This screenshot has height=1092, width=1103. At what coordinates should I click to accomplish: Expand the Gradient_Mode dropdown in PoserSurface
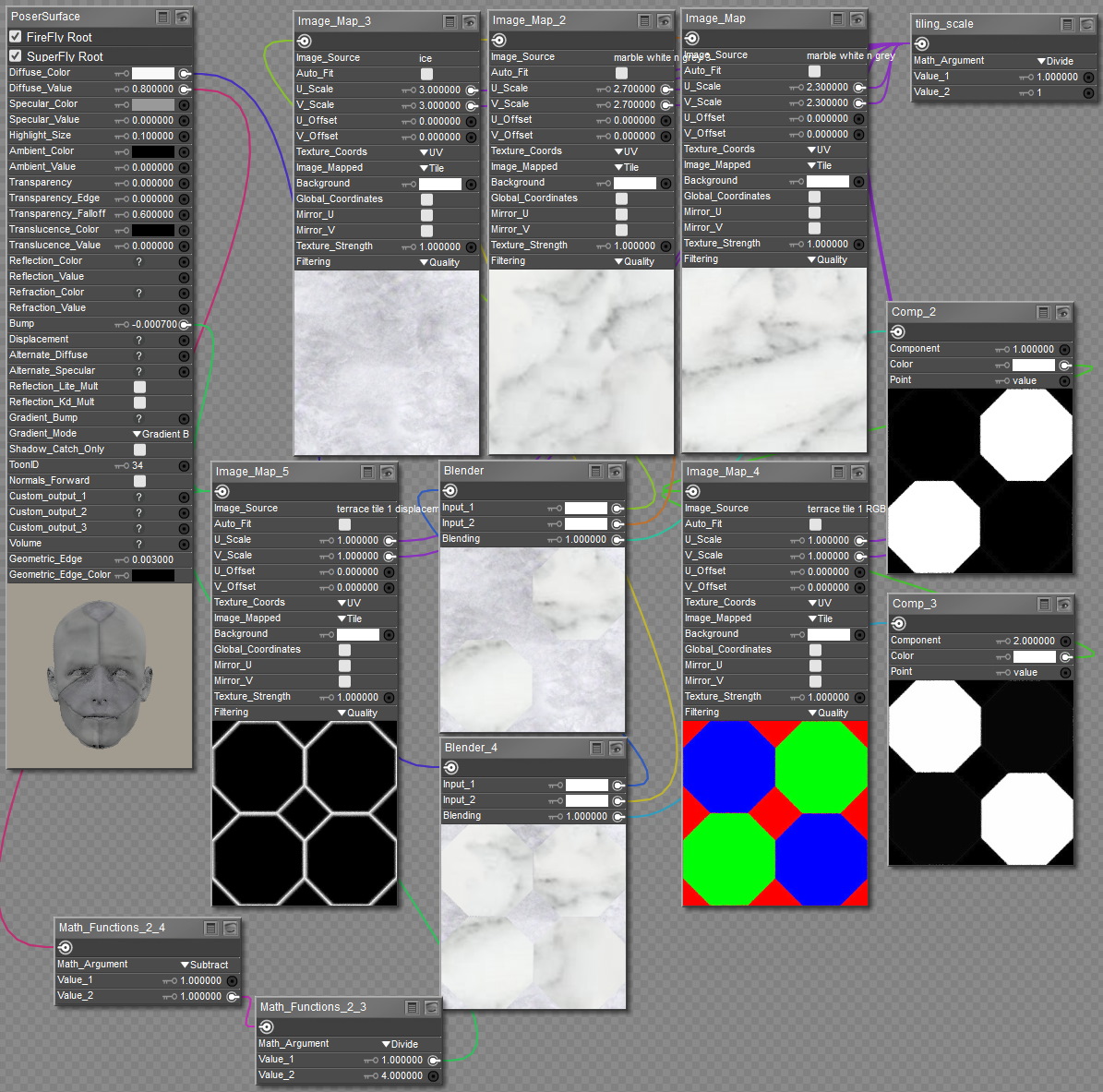[161, 434]
